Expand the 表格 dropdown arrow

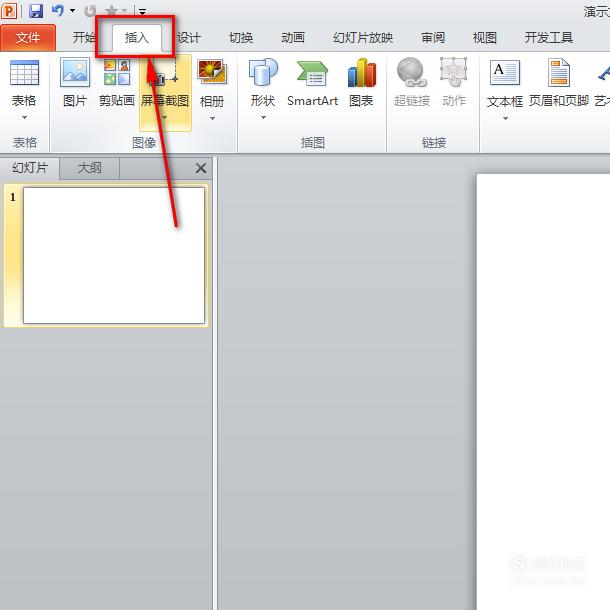tap(24, 117)
